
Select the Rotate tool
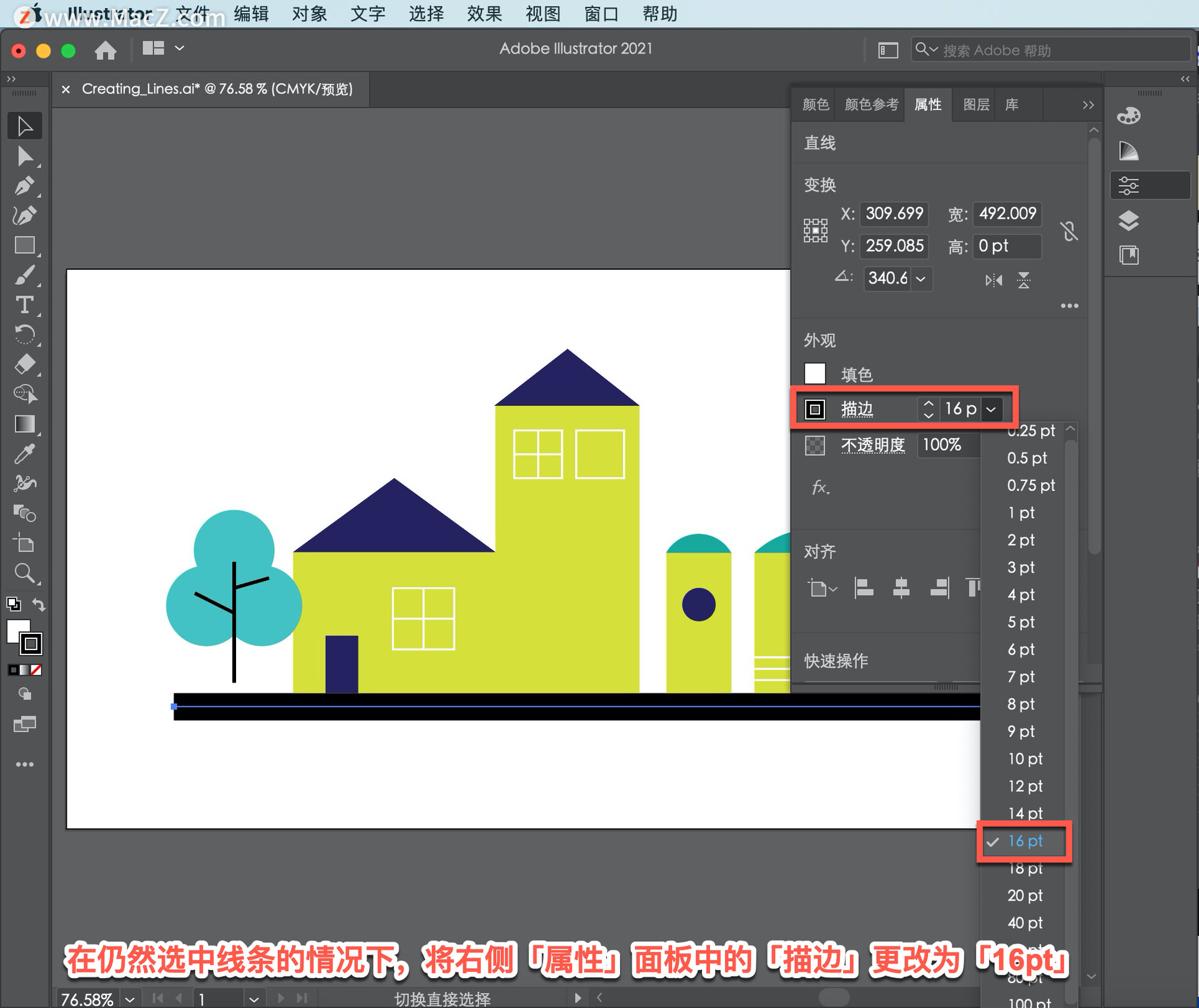pos(25,335)
